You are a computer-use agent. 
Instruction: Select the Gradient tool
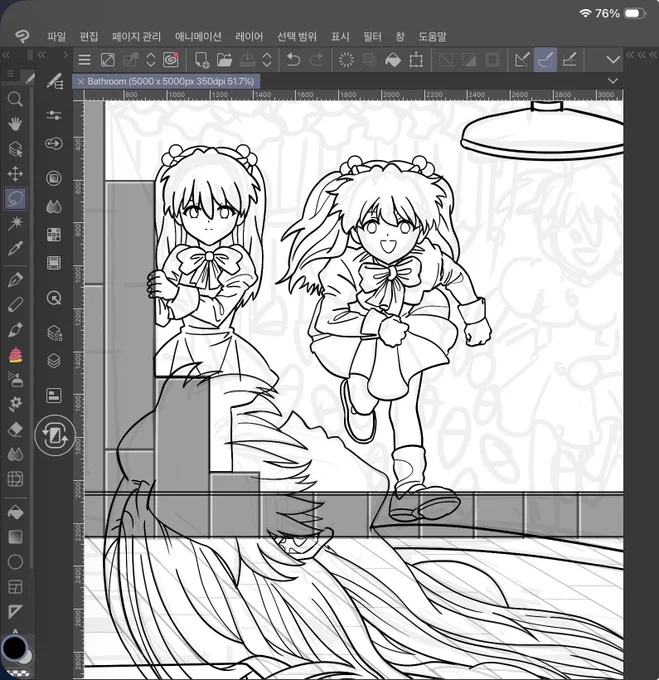click(15, 537)
